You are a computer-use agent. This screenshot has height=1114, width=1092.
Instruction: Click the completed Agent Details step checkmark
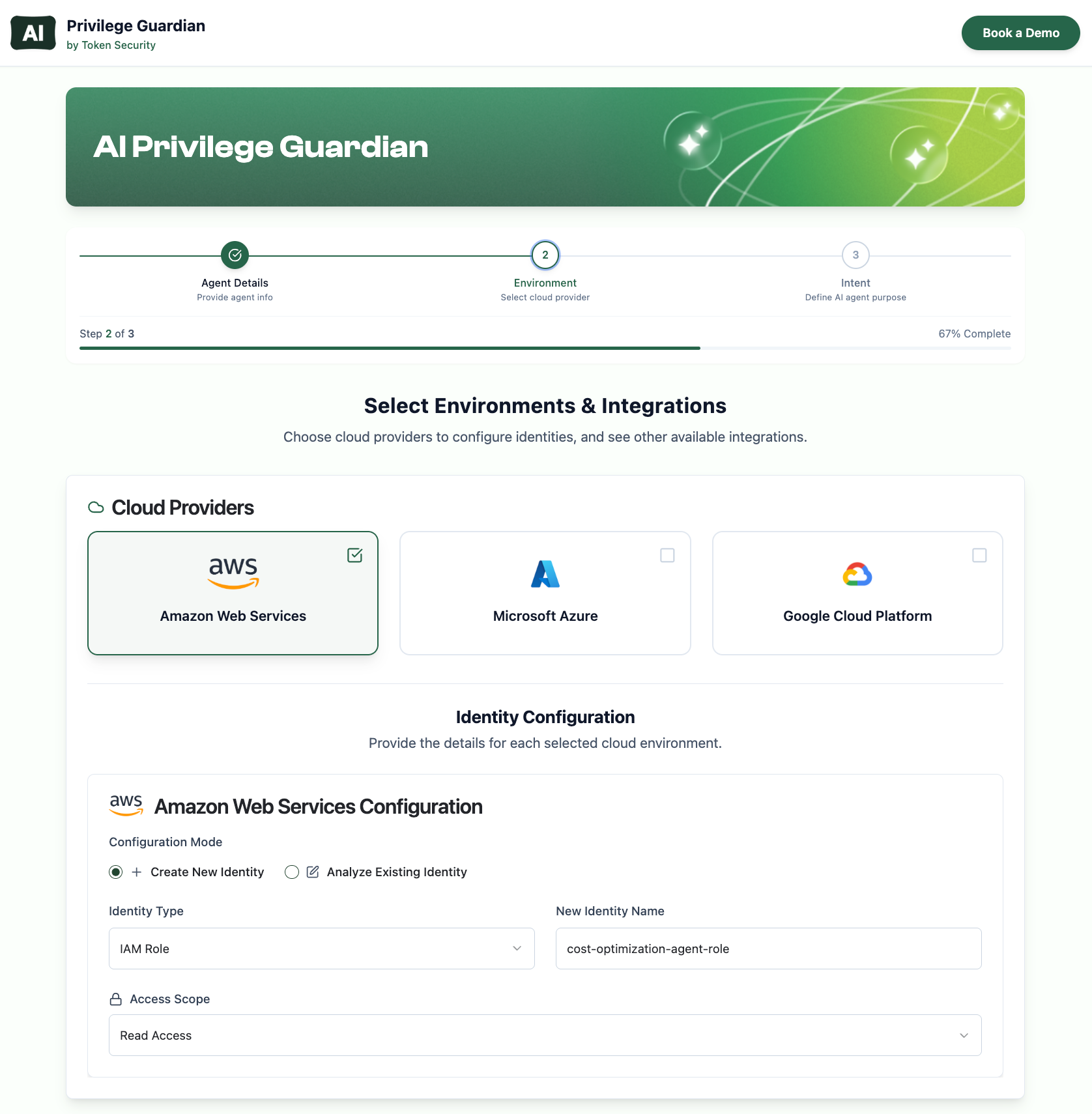tap(235, 255)
